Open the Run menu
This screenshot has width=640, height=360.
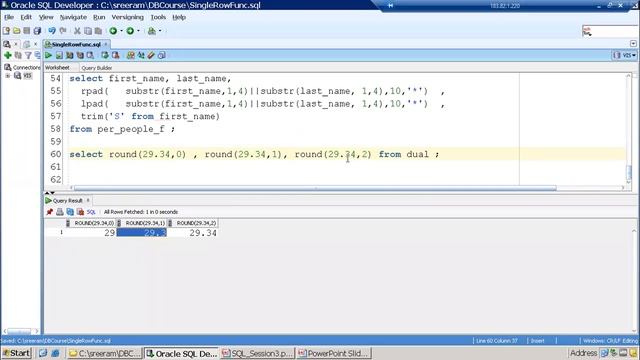pyautogui.click(x=99, y=17)
